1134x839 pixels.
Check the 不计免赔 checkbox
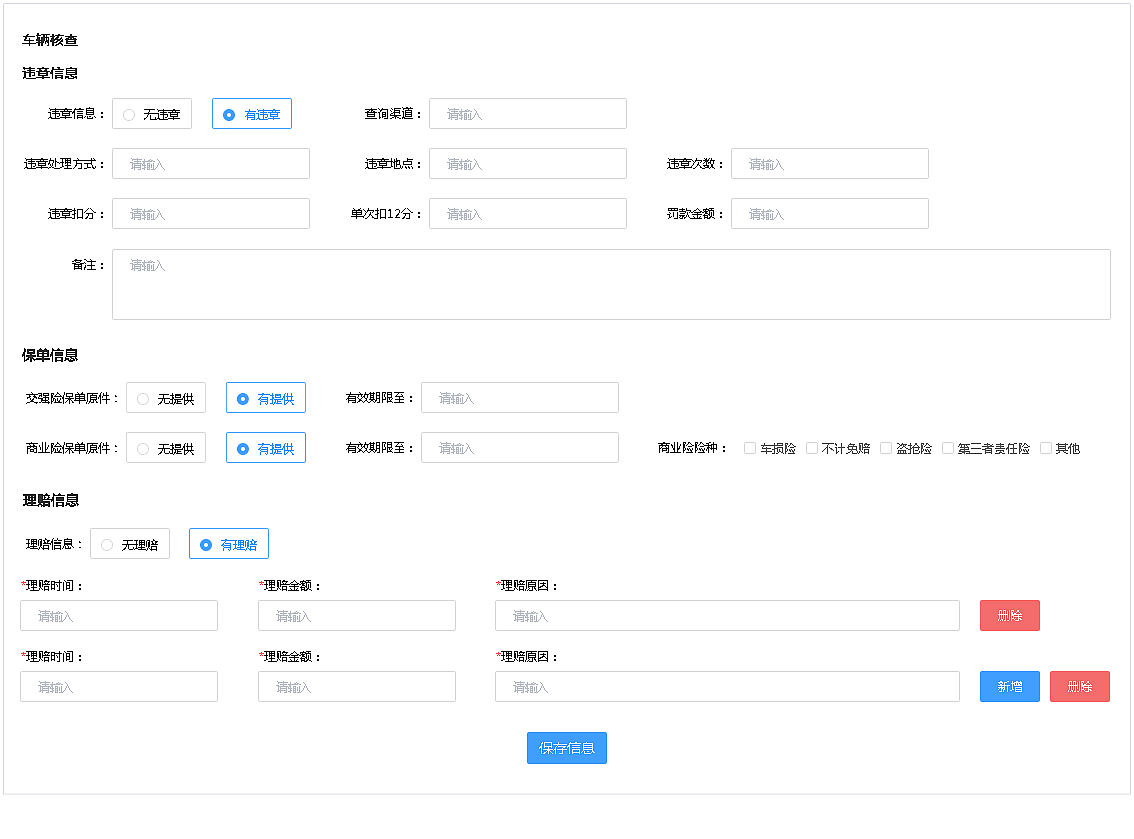(811, 448)
